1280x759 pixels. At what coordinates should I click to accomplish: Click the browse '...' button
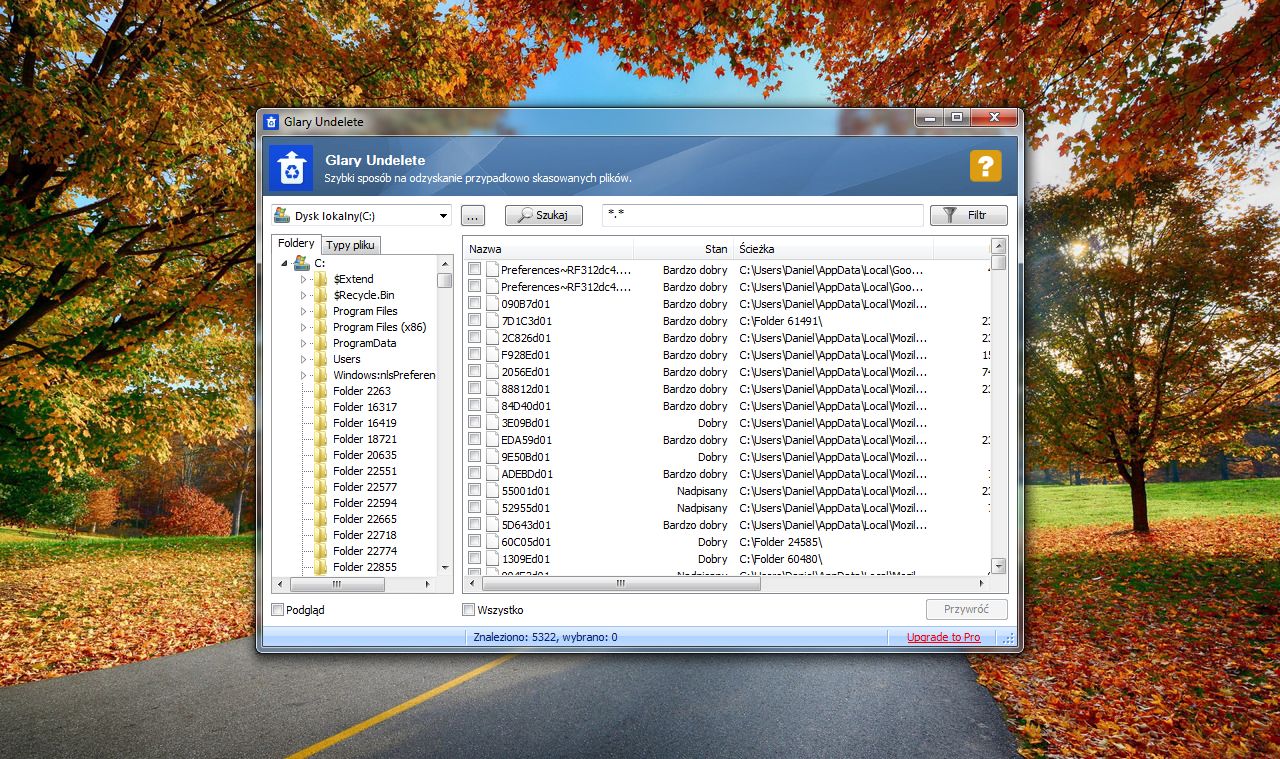[472, 216]
